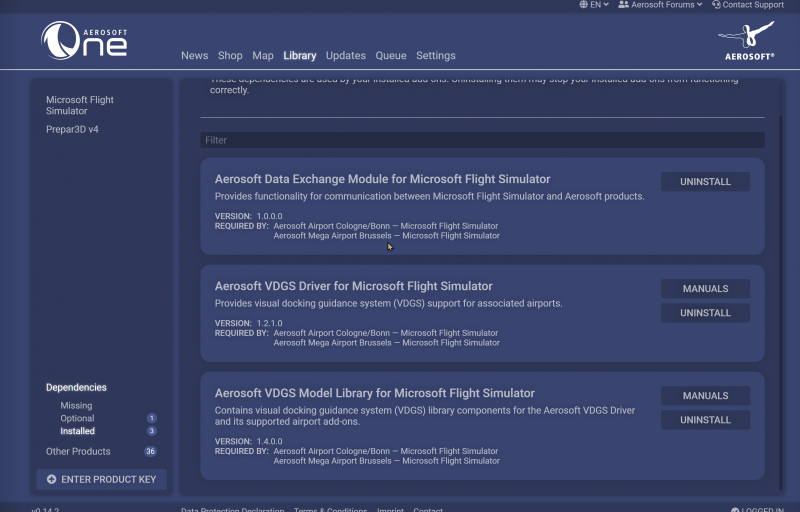This screenshot has width=800, height=512.
Task: Click Mega Airport Brussels under VDGS Model Library
Action: click(x=387, y=461)
